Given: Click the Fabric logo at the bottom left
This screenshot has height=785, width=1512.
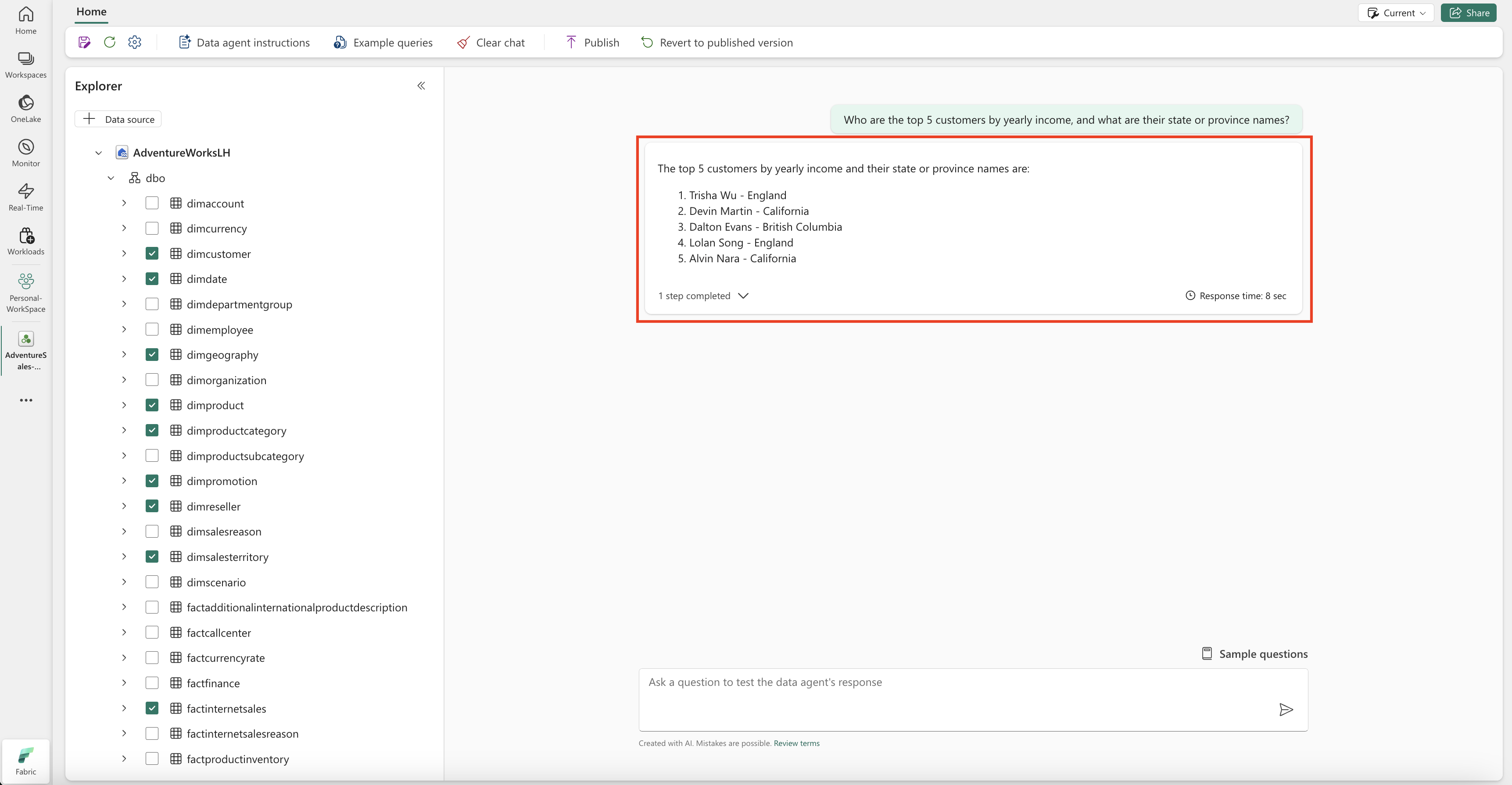Looking at the screenshot, I should pyautogui.click(x=26, y=761).
